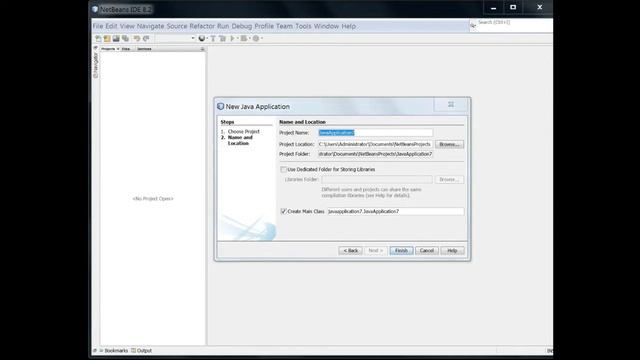Click the Back button in wizard
Screen dimensions: 640x360
[351, 250]
